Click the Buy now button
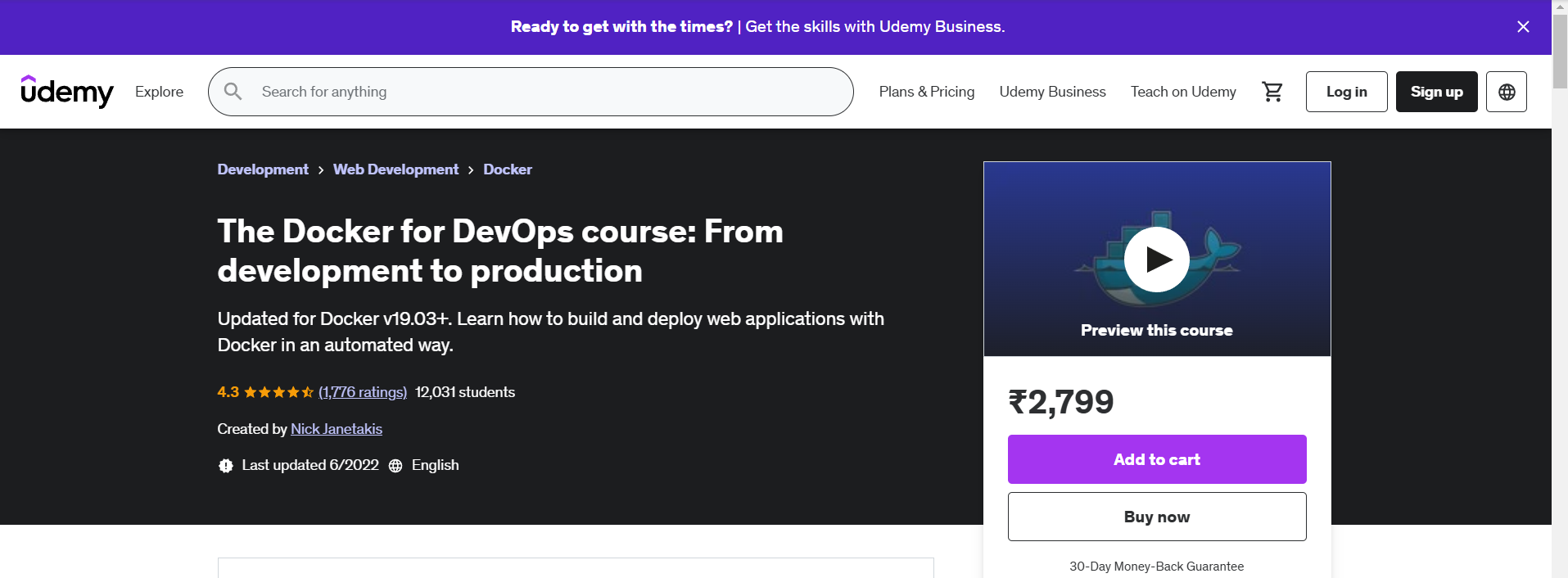The height and width of the screenshot is (578, 1568). click(1156, 517)
